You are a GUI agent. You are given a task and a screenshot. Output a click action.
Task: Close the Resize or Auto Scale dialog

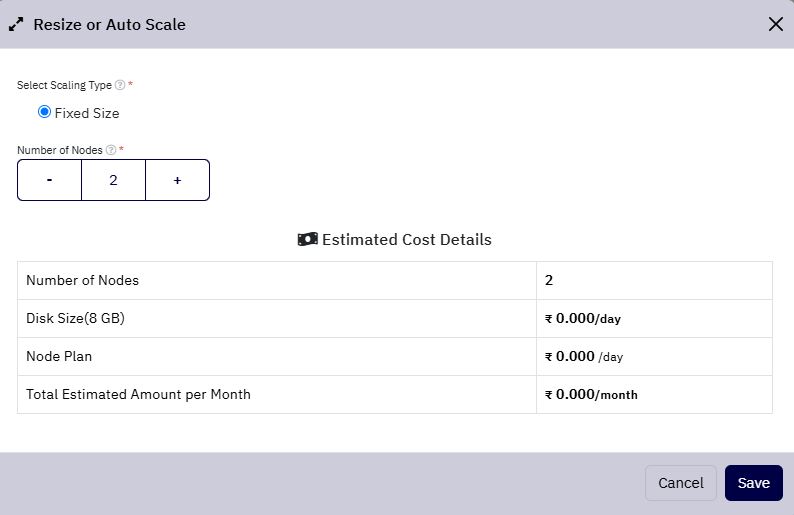point(775,24)
